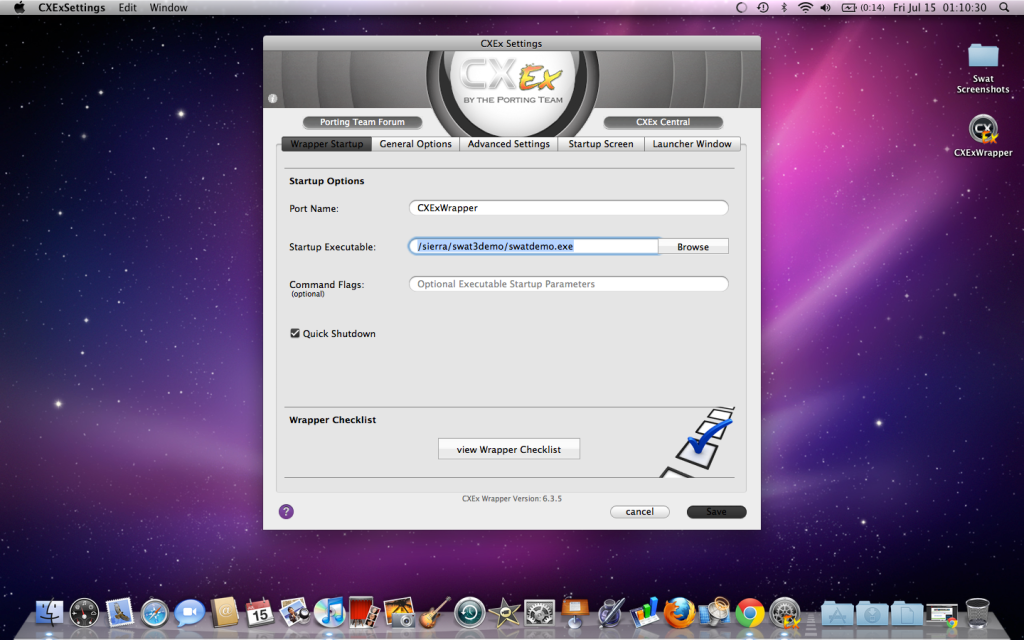The width and height of the screenshot is (1024, 640).
Task: Click the Startup Options heading
Action: (327, 181)
